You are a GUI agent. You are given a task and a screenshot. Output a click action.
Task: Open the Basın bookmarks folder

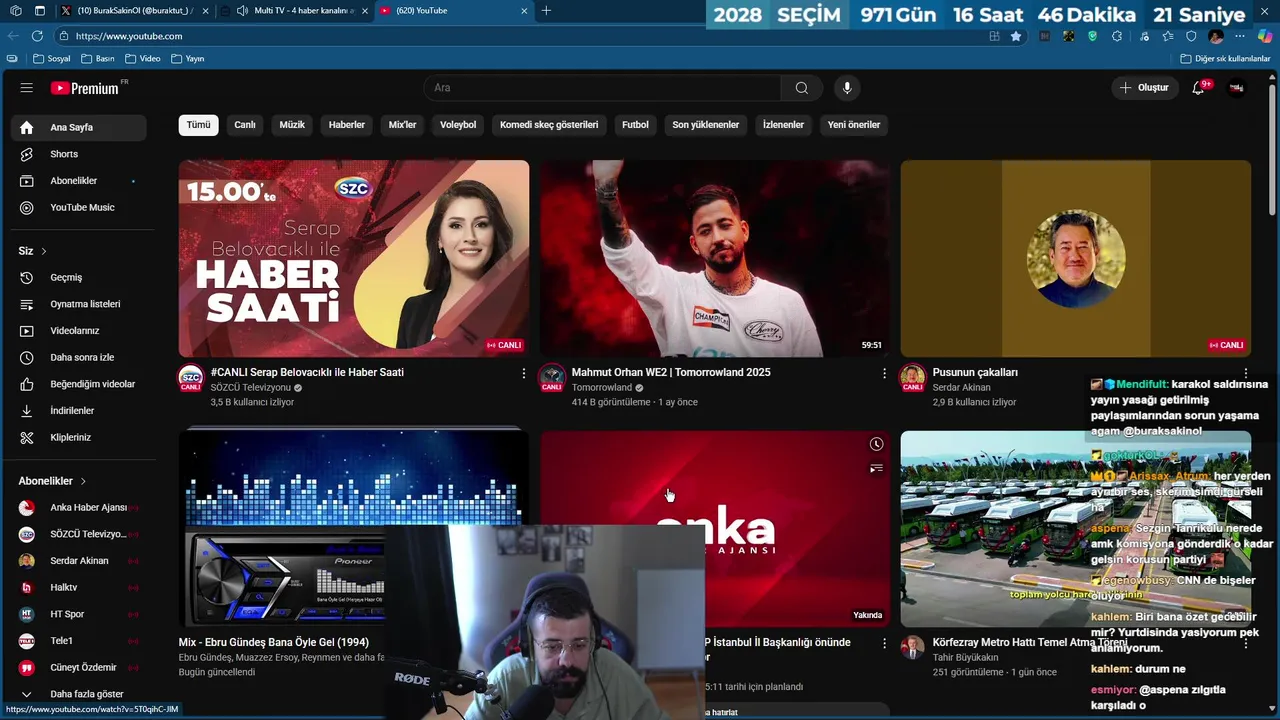[x=96, y=59]
